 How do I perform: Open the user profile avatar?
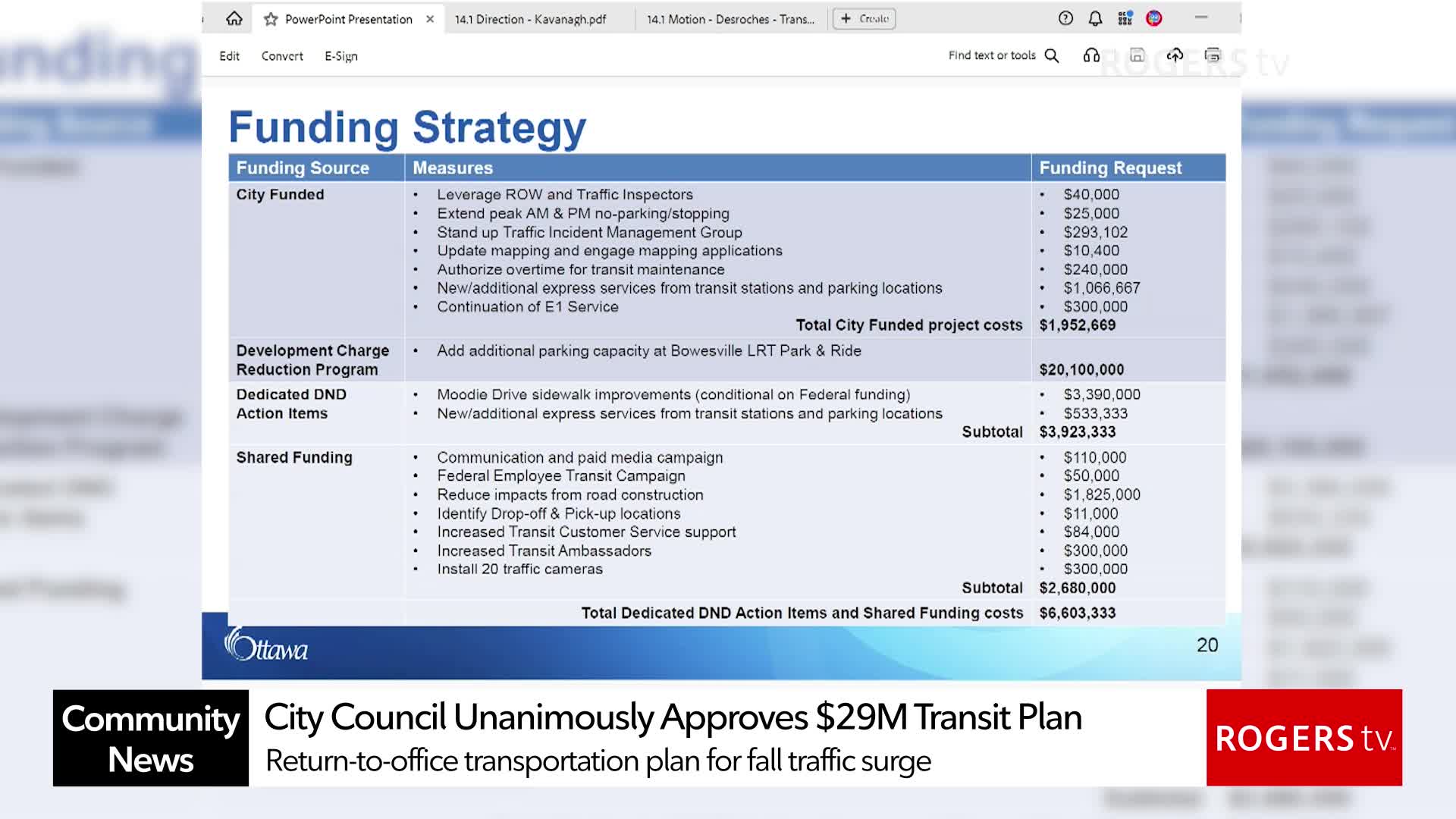pos(1154,18)
